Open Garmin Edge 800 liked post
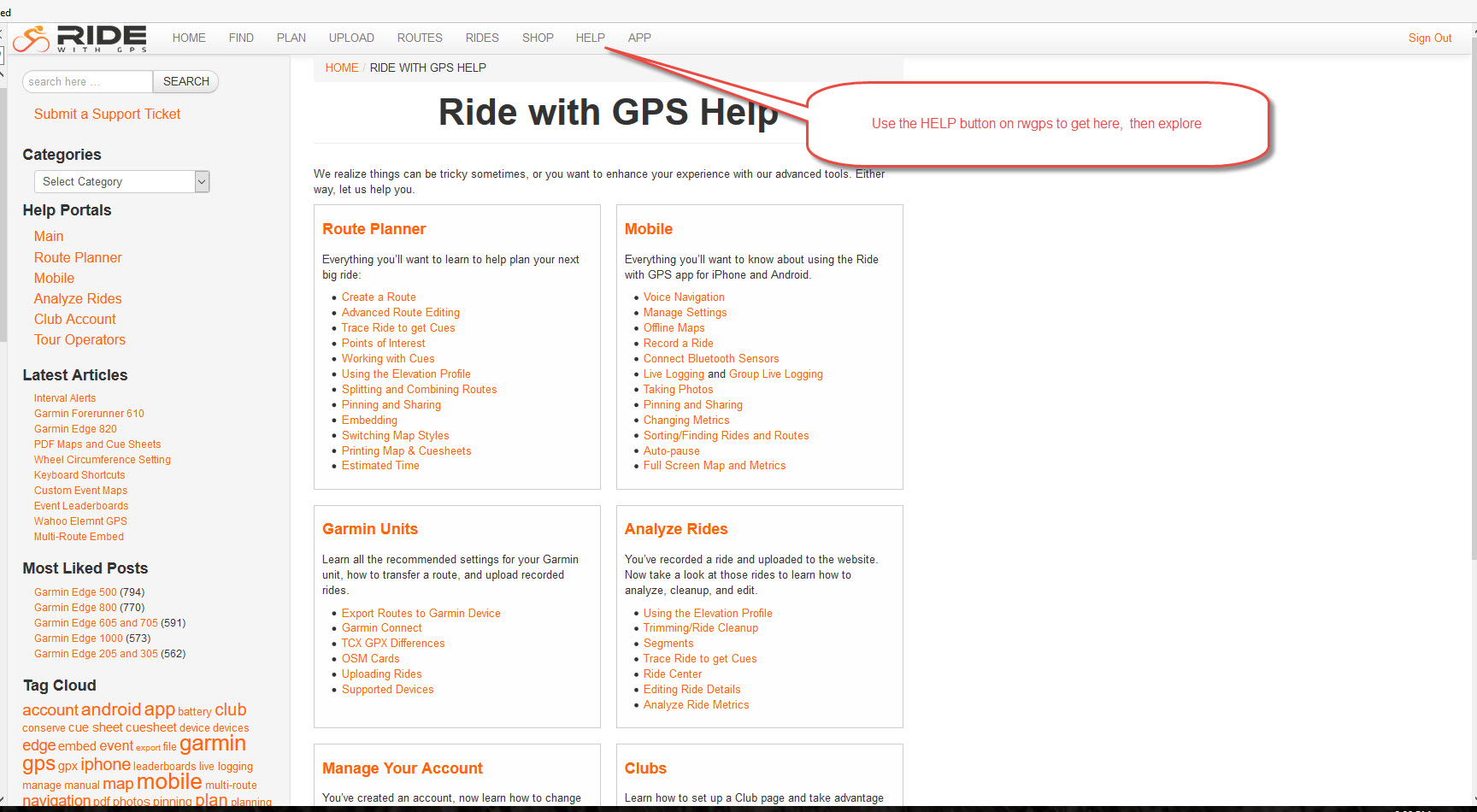1477x812 pixels. coord(75,608)
